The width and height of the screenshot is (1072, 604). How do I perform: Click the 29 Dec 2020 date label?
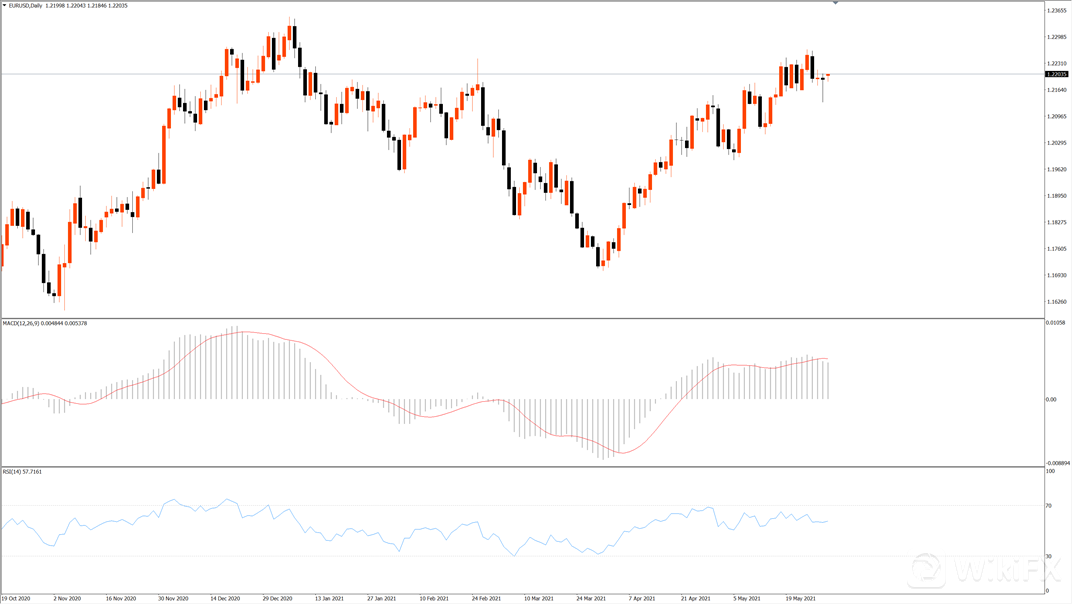277,598
